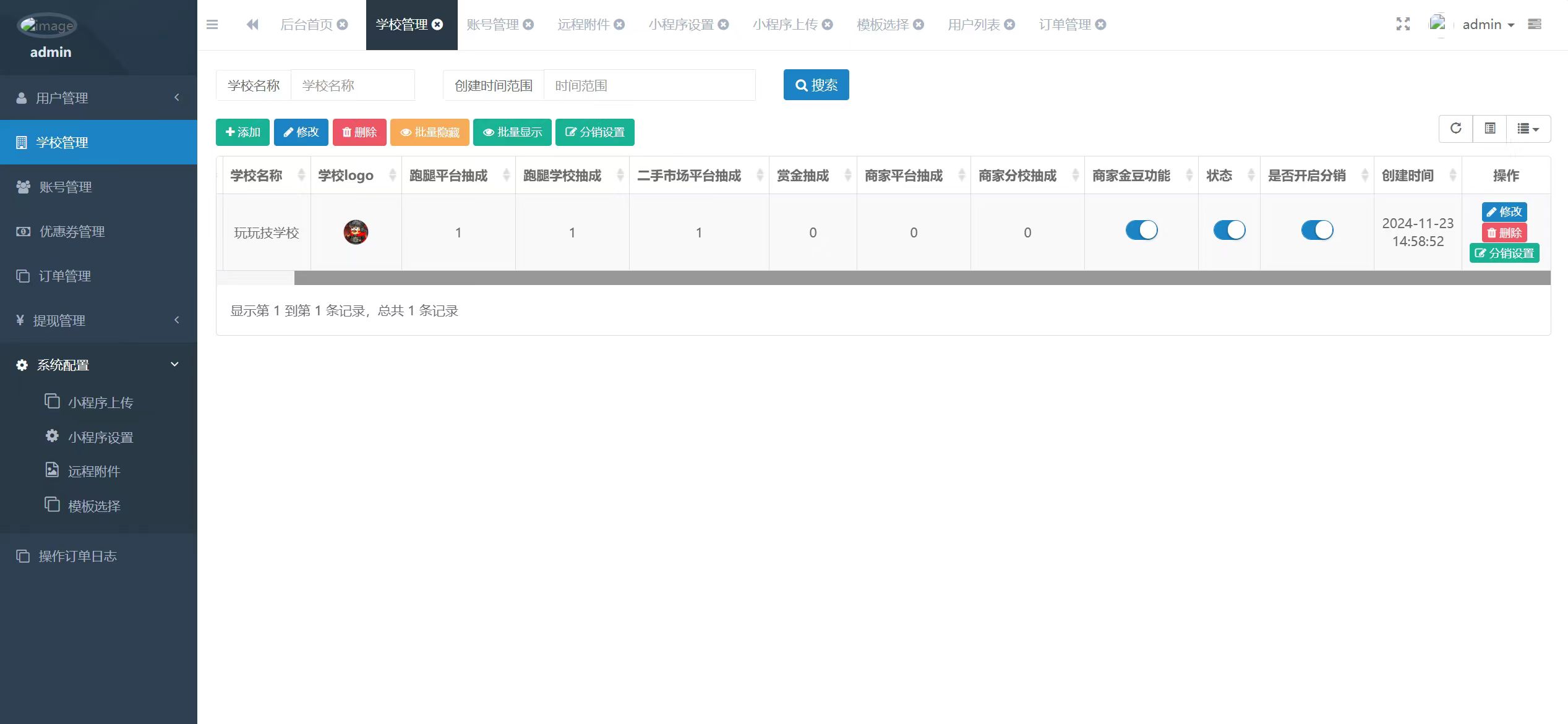Screen dimensions: 1568x724
Task: Click the 玩玩技学校 logo thumbnail
Action: point(356,232)
